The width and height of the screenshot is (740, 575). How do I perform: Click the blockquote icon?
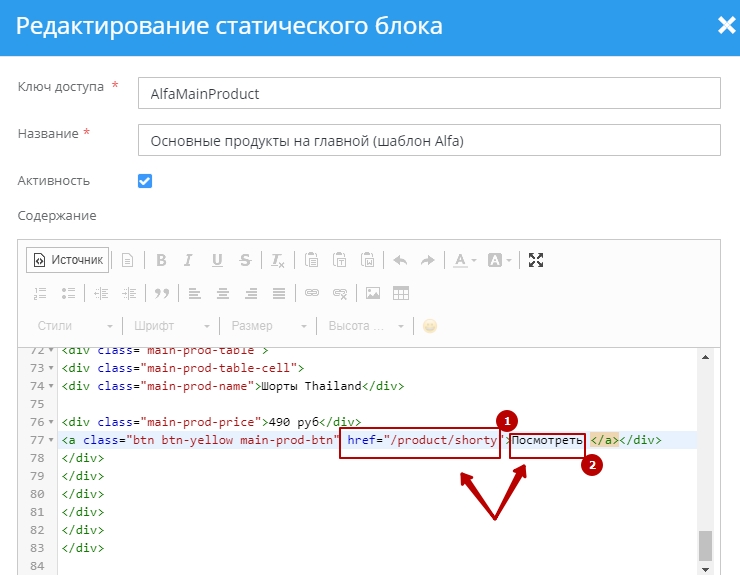(161, 293)
